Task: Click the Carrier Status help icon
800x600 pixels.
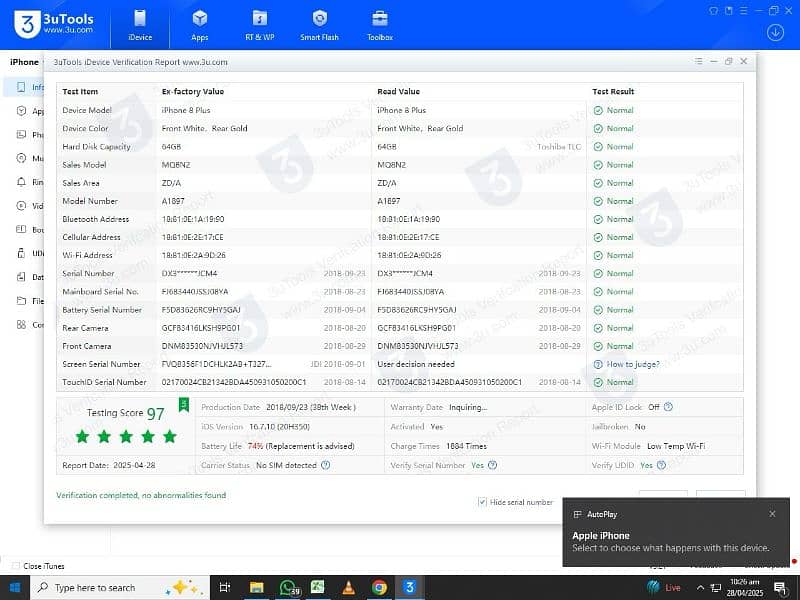Action: pos(326,465)
